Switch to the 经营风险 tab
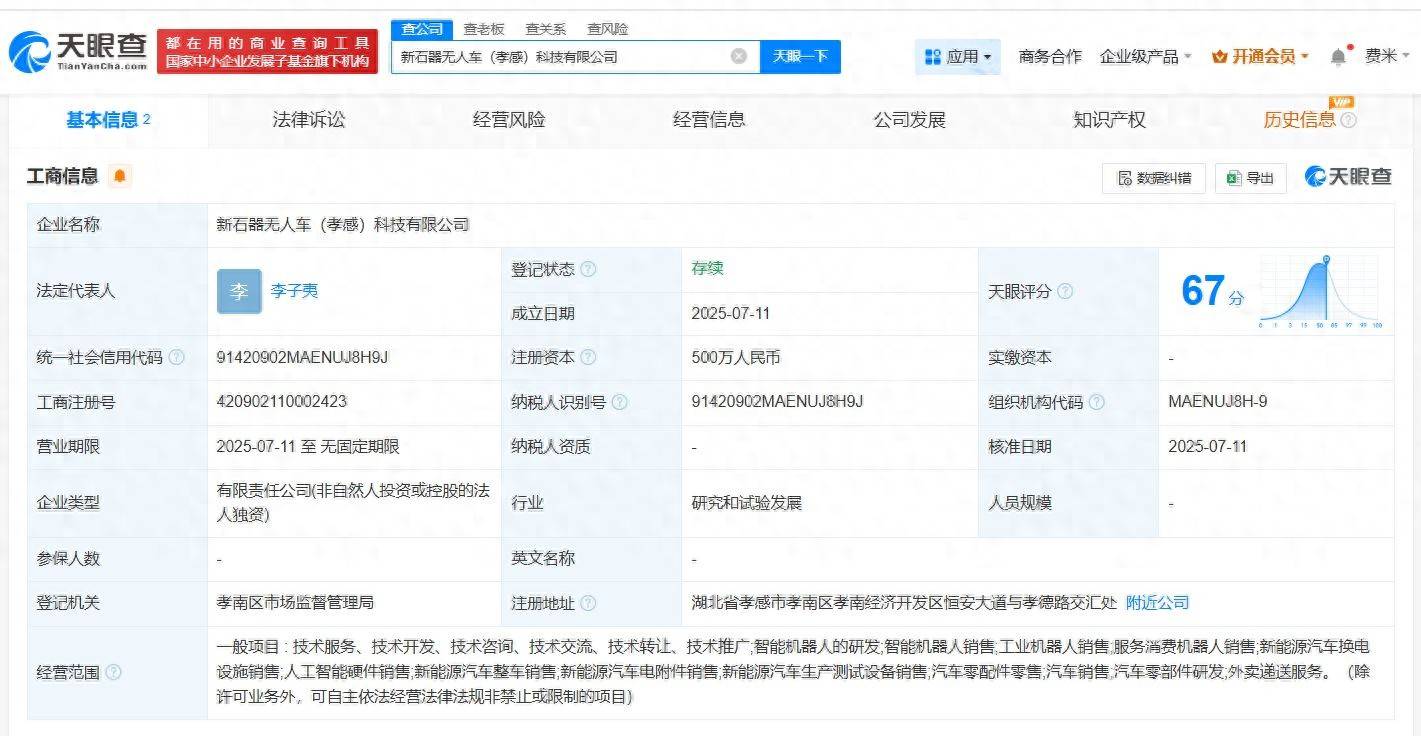This screenshot has height=736, width=1421. click(x=509, y=120)
